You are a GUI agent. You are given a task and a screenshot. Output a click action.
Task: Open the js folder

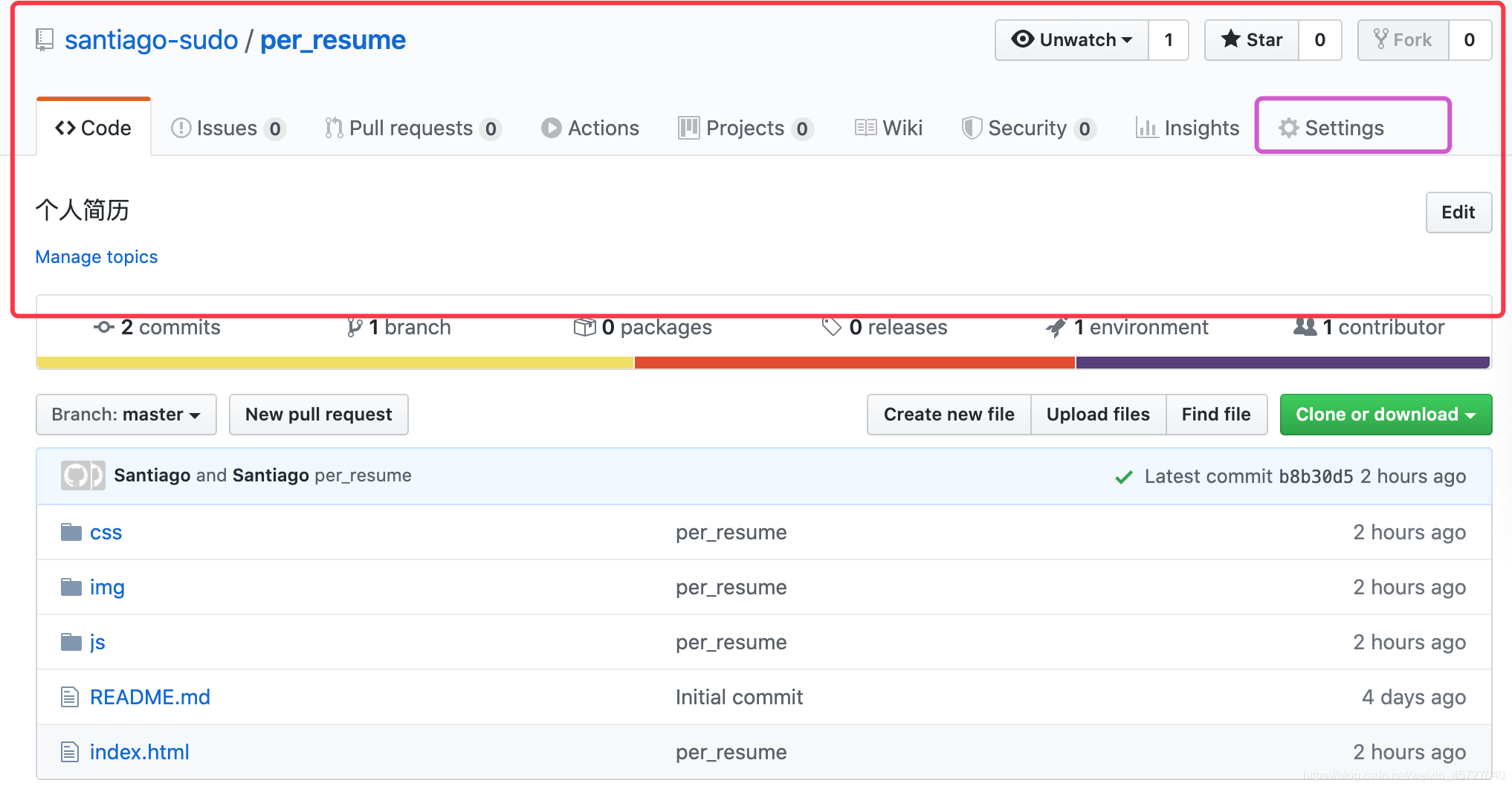pyautogui.click(x=97, y=643)
